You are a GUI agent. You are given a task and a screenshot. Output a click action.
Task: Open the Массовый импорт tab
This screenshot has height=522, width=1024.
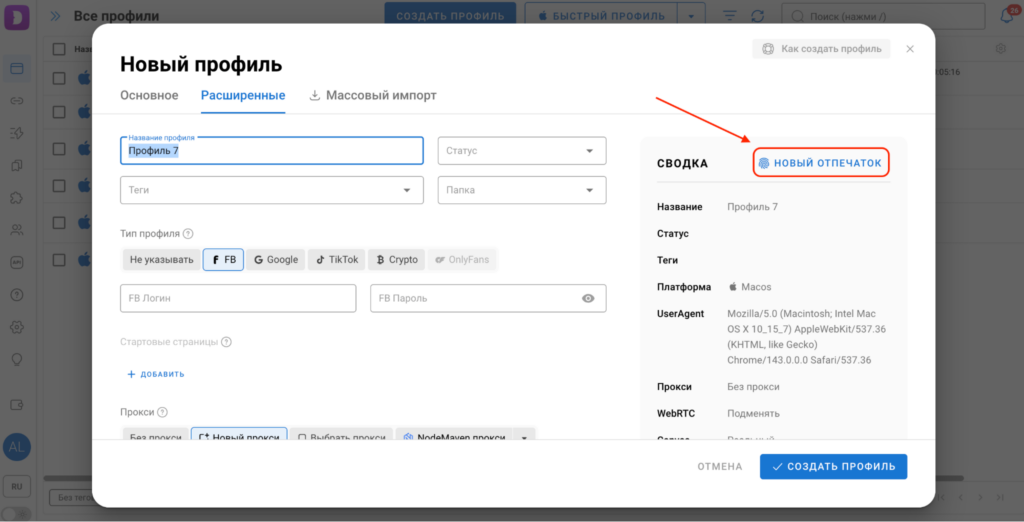(372, 96)
